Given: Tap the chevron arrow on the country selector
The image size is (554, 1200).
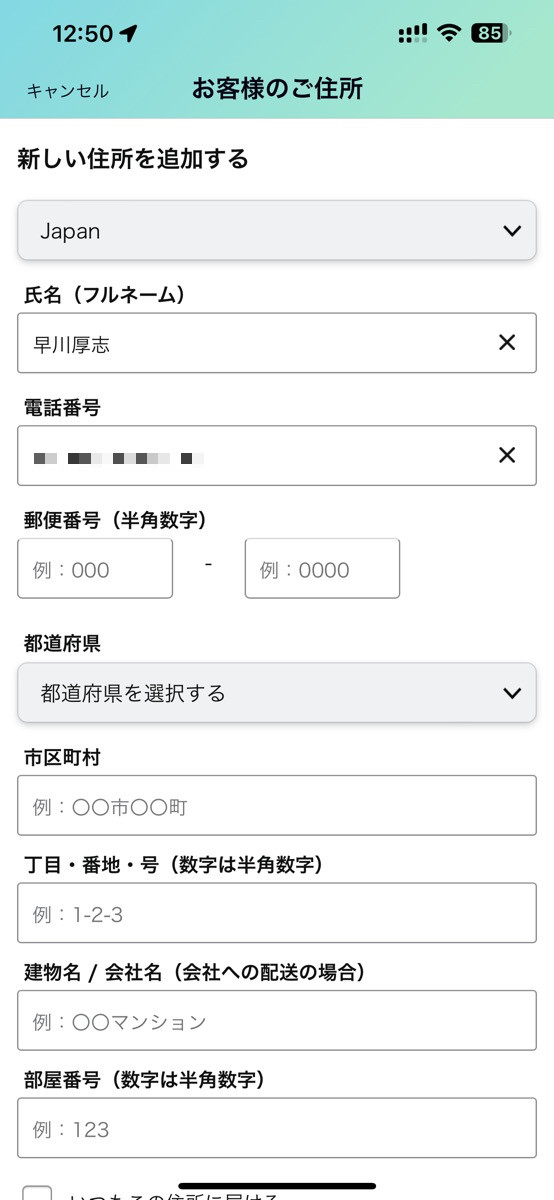Looking at the screenshot, I should tap(512, 231).
